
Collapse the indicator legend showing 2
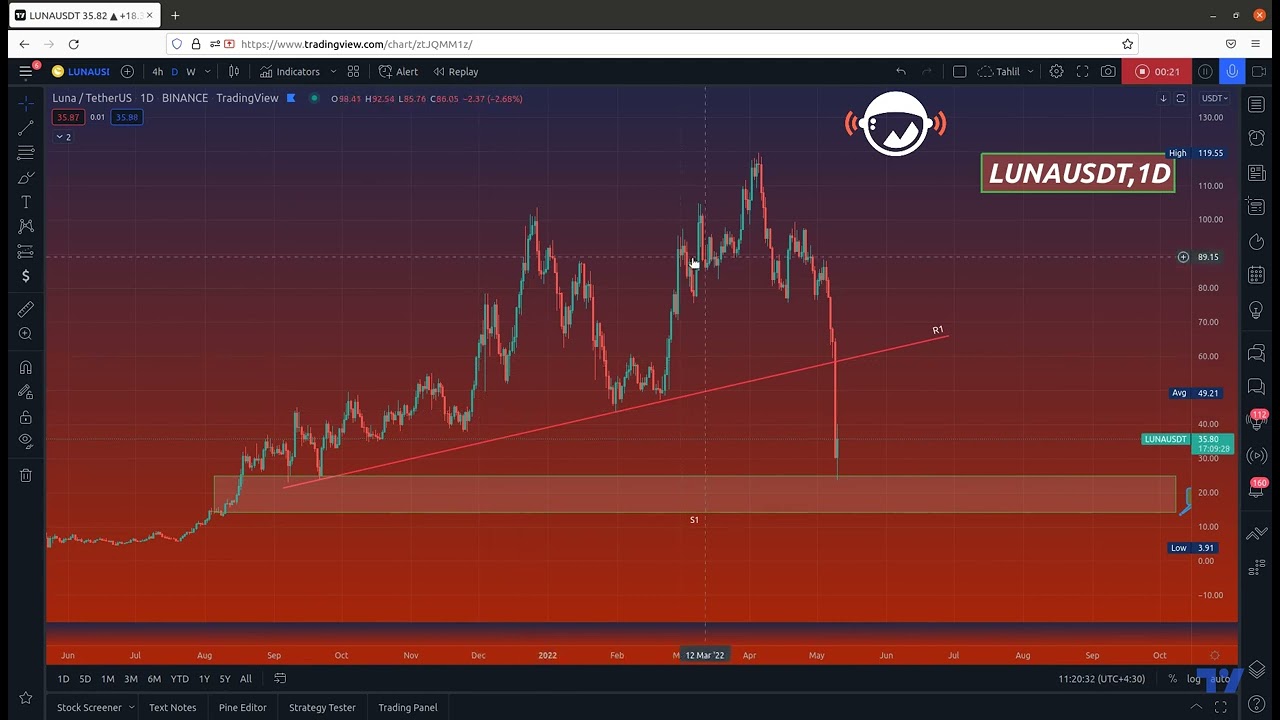(63, 136)
